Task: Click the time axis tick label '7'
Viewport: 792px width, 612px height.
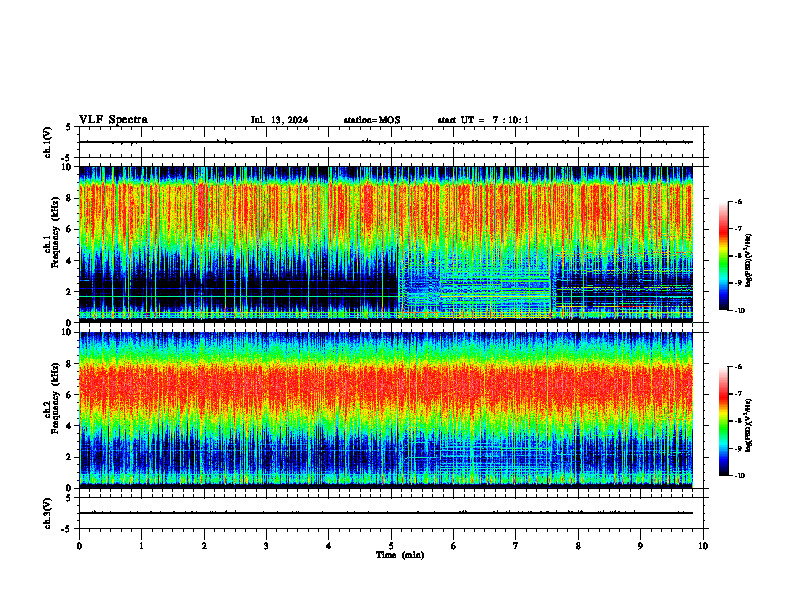Action: tap(516, 546)
